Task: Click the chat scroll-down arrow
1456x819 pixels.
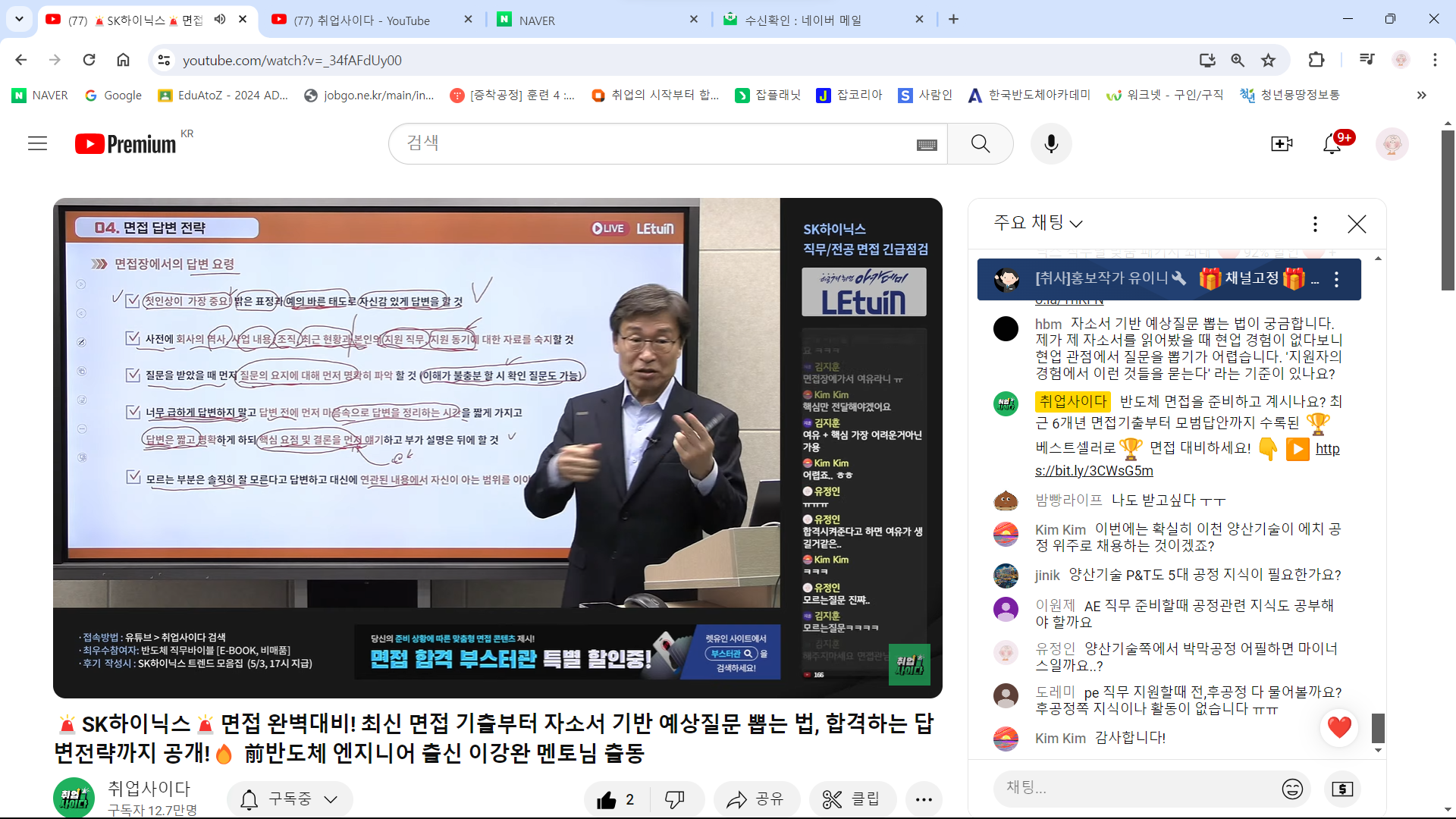Action: [x=1378, y=751]
